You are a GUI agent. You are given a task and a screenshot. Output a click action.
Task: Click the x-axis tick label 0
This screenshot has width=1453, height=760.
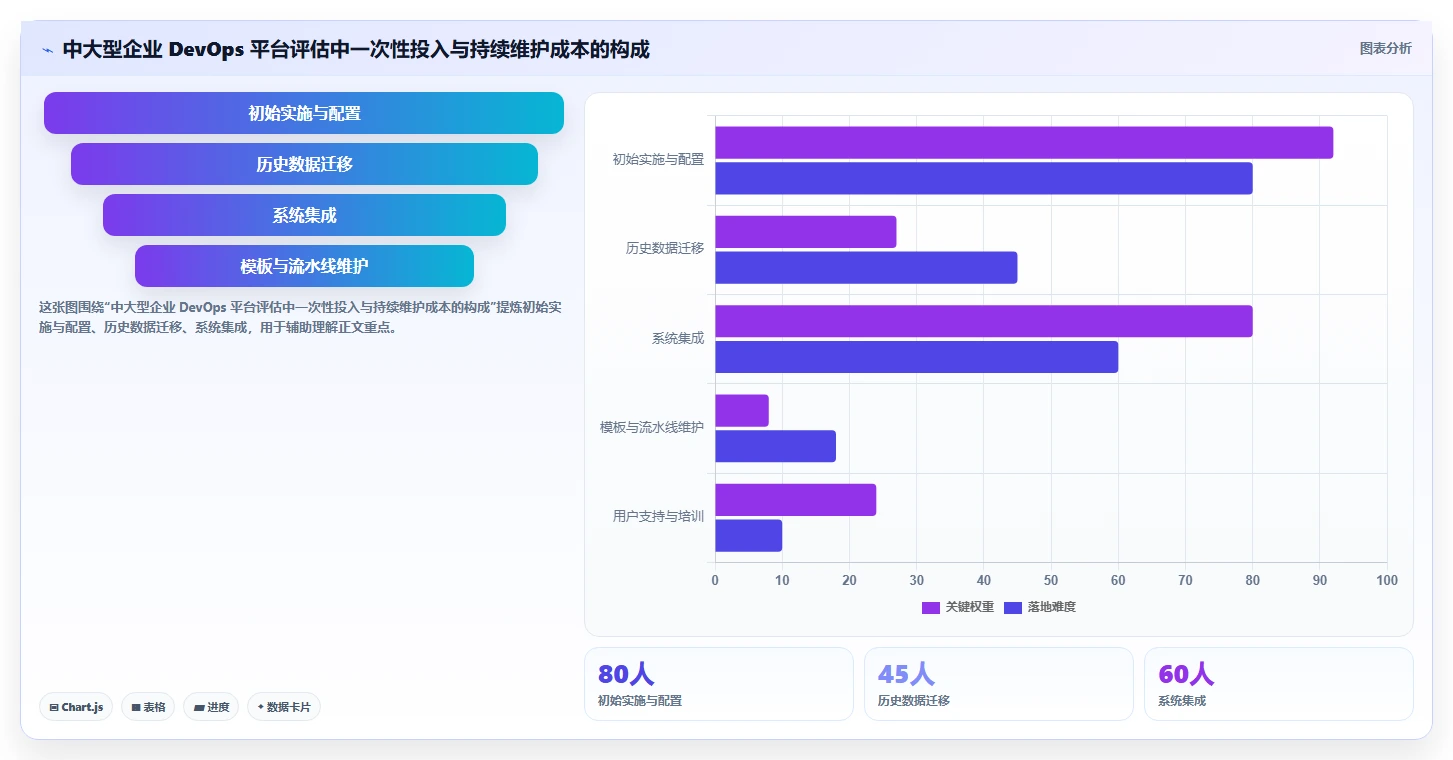tap(715, 580)
